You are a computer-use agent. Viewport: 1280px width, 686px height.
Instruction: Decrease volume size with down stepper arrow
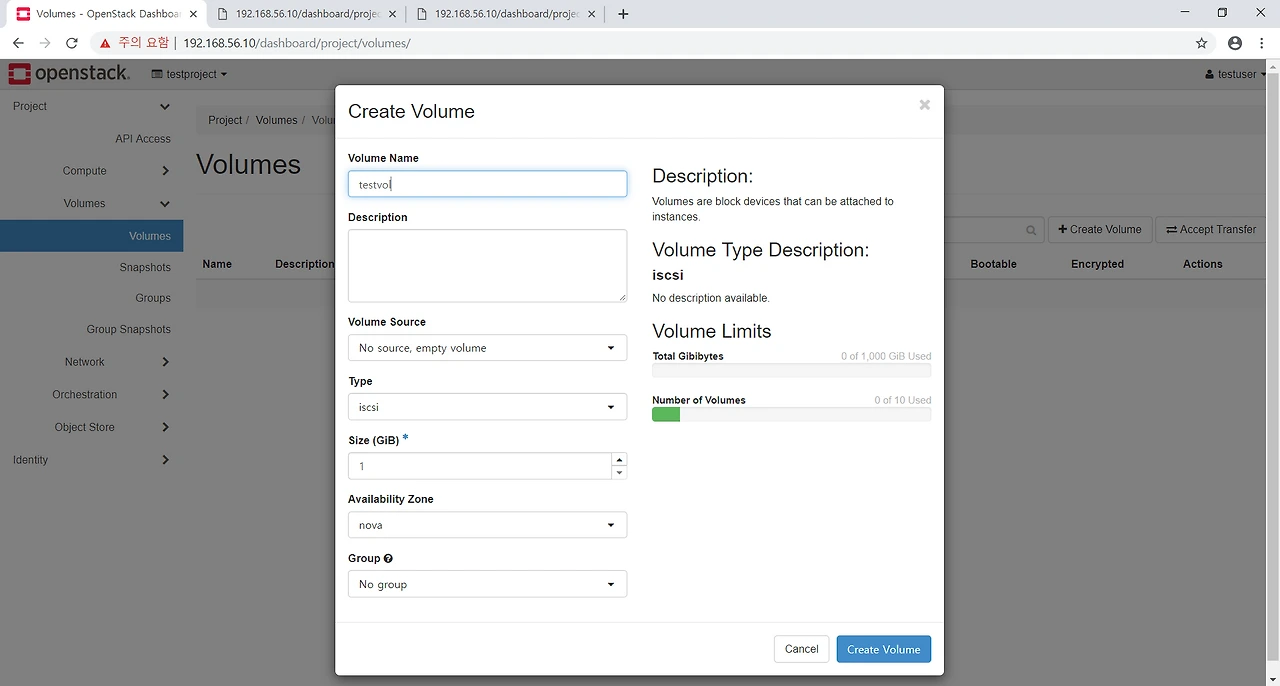(x=620, y=473)
